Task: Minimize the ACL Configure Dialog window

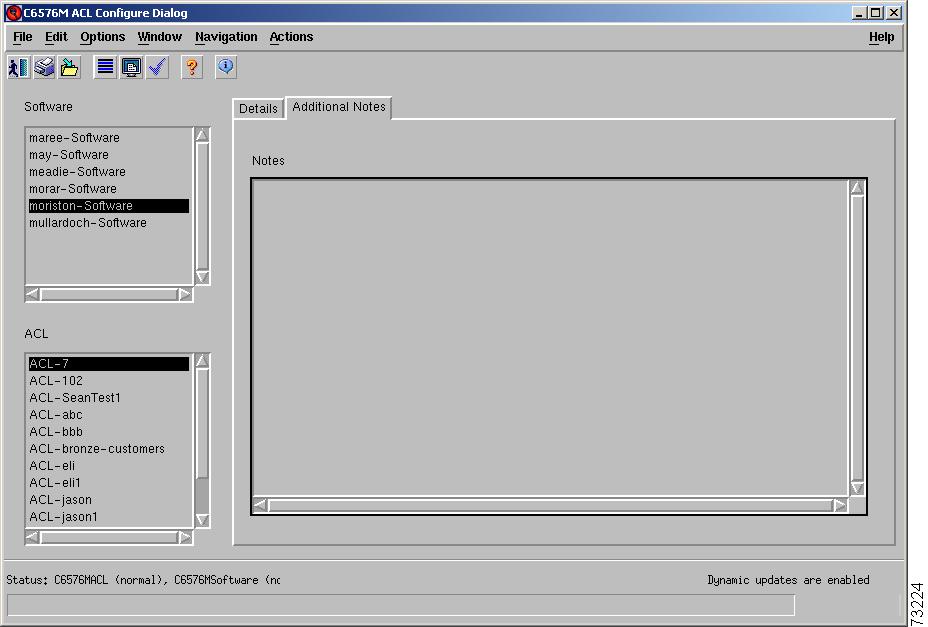Action: click(x=861, y=12)
